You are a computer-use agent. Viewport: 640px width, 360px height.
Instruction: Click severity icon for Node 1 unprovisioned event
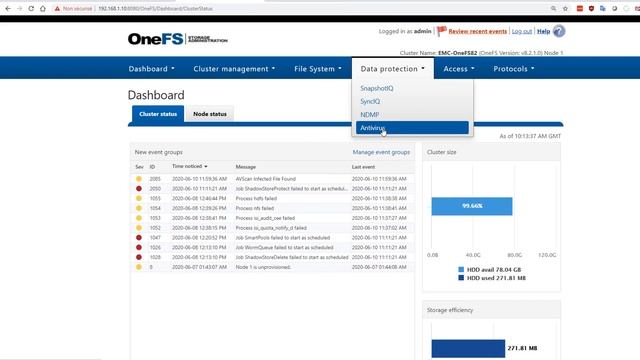click(x=139, y=267)
